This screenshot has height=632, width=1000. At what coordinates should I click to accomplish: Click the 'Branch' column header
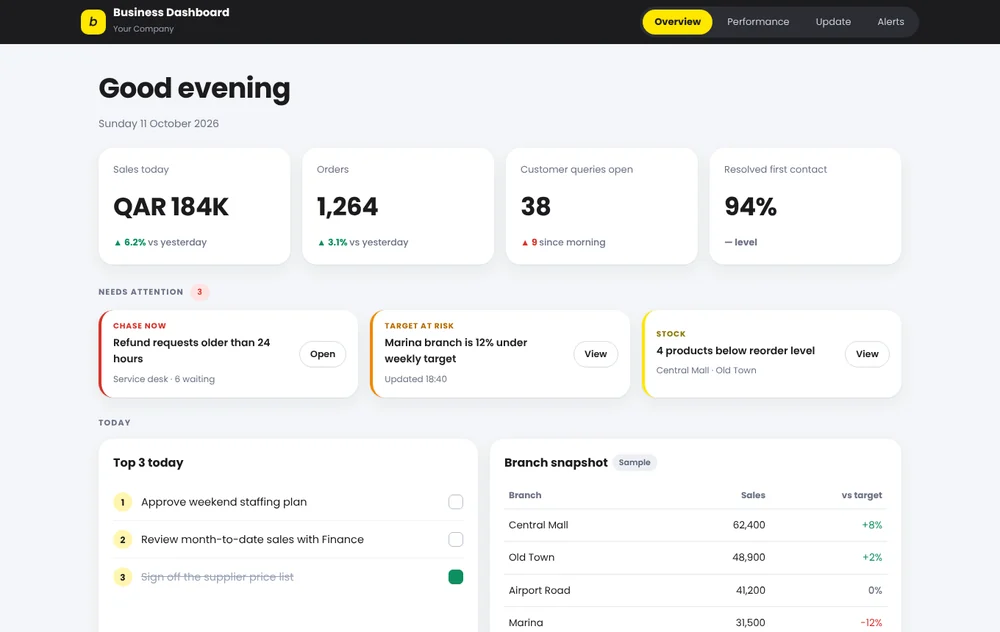pos(525,495)
